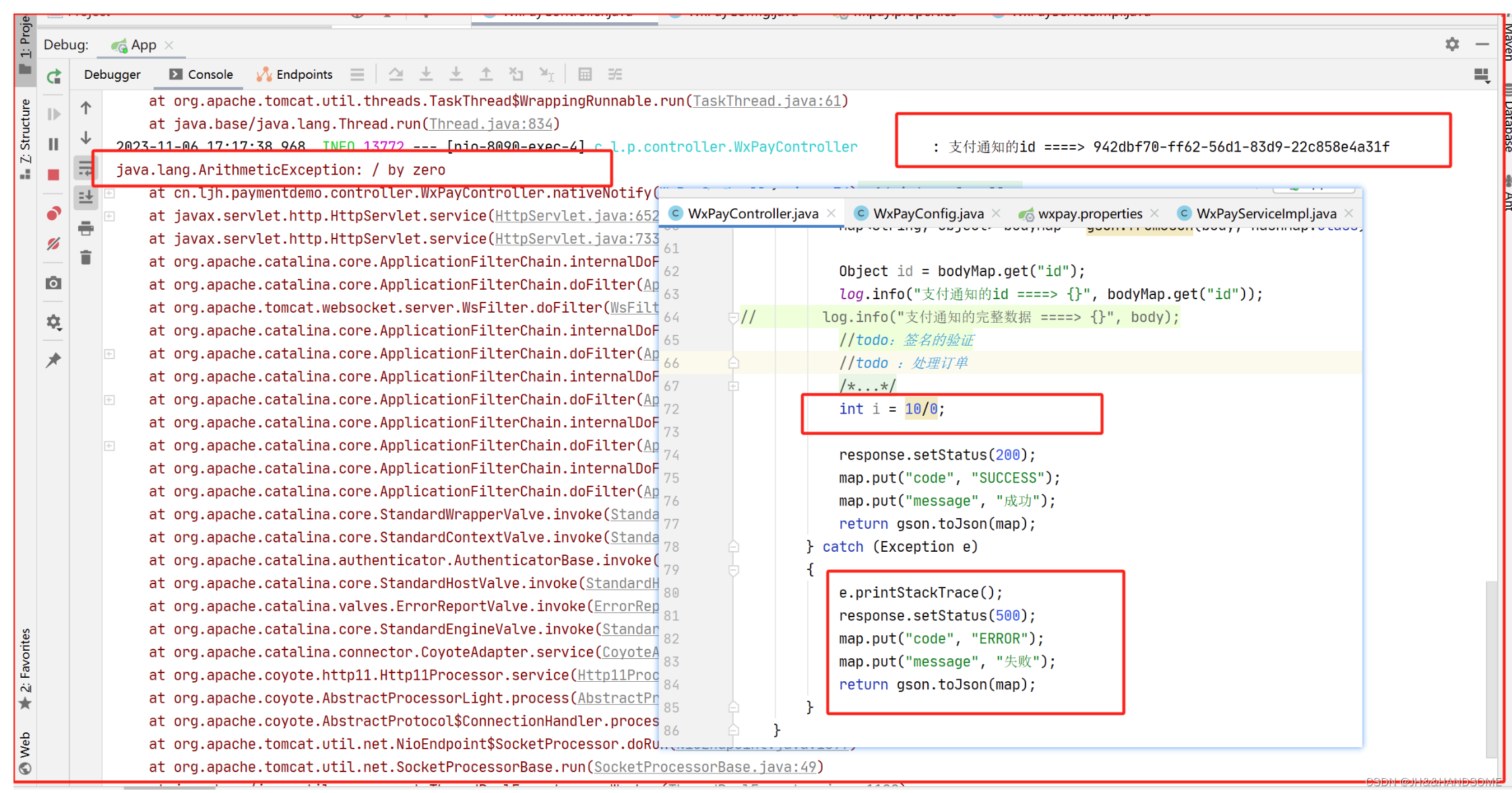Click the print console icon
Viewport: 1512px width, 793px height.
86,228
